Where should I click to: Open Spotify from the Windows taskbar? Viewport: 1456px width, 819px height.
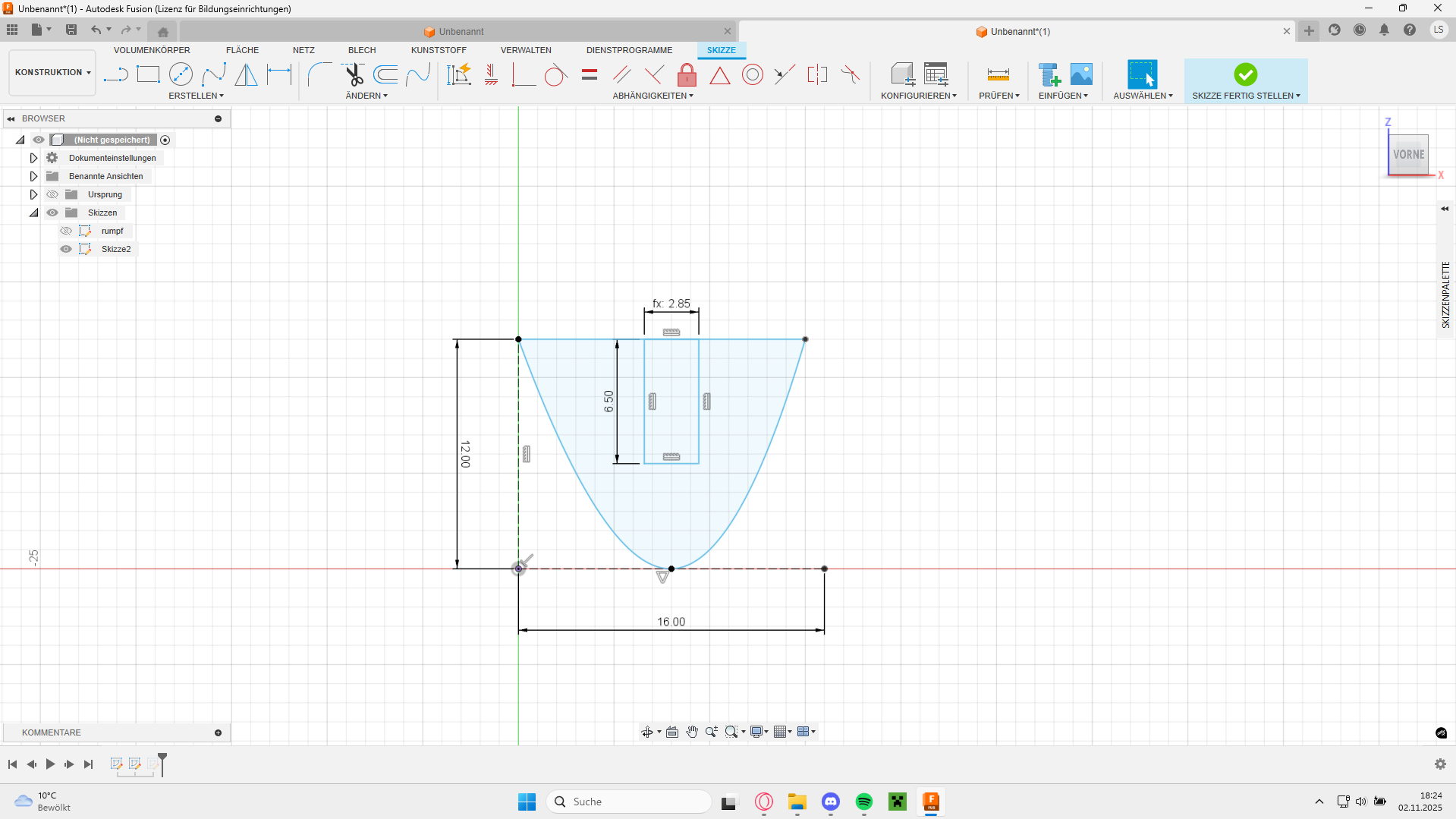tap(863, 802)
